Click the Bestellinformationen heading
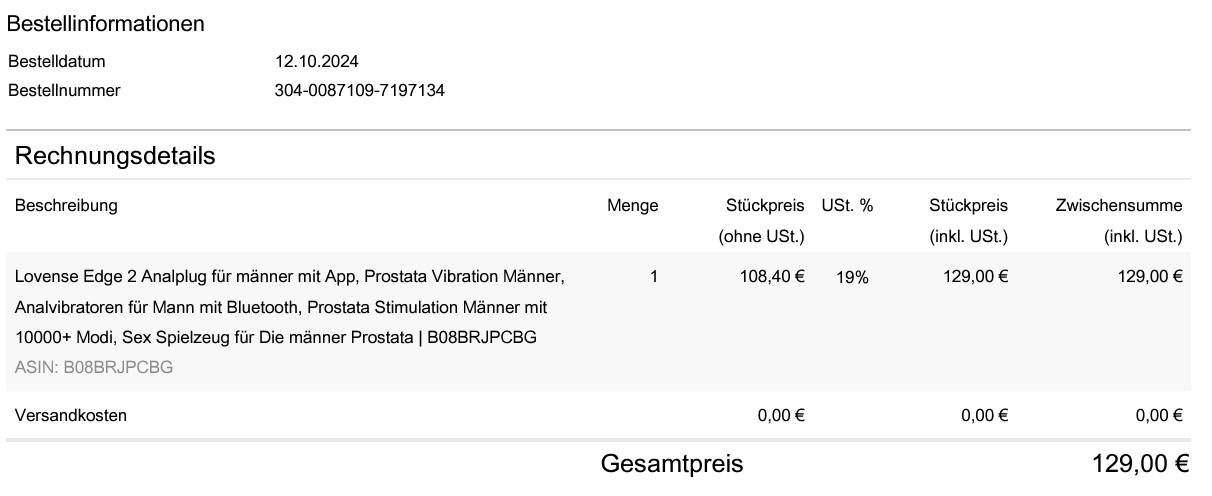Image resolution: width=1212 pixels, height=496 pixels. coord(106,24)
